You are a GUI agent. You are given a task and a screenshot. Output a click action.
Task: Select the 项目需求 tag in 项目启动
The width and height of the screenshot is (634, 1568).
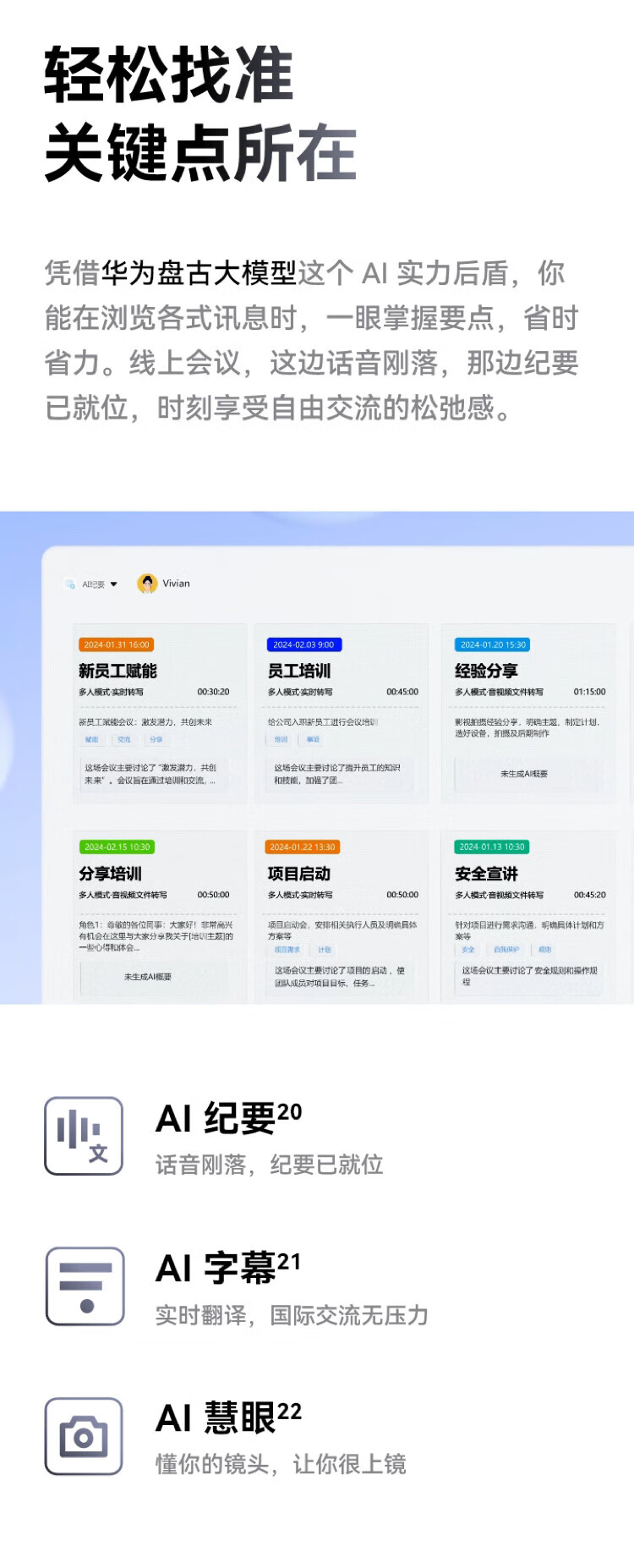click(x=287, y=950)
